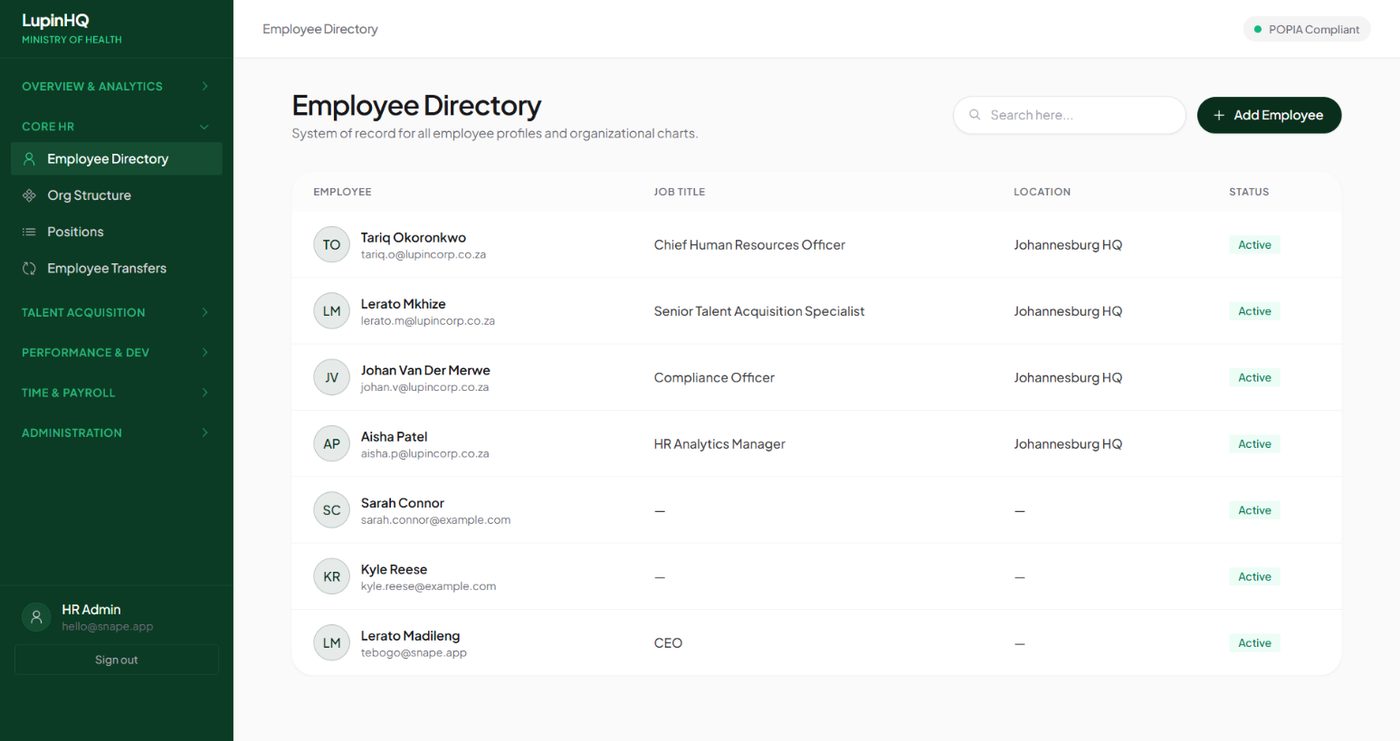Click Senior Talent Acquisition Specialist title
Viewport: 1400px width, 741px height.
pos(759,311)
